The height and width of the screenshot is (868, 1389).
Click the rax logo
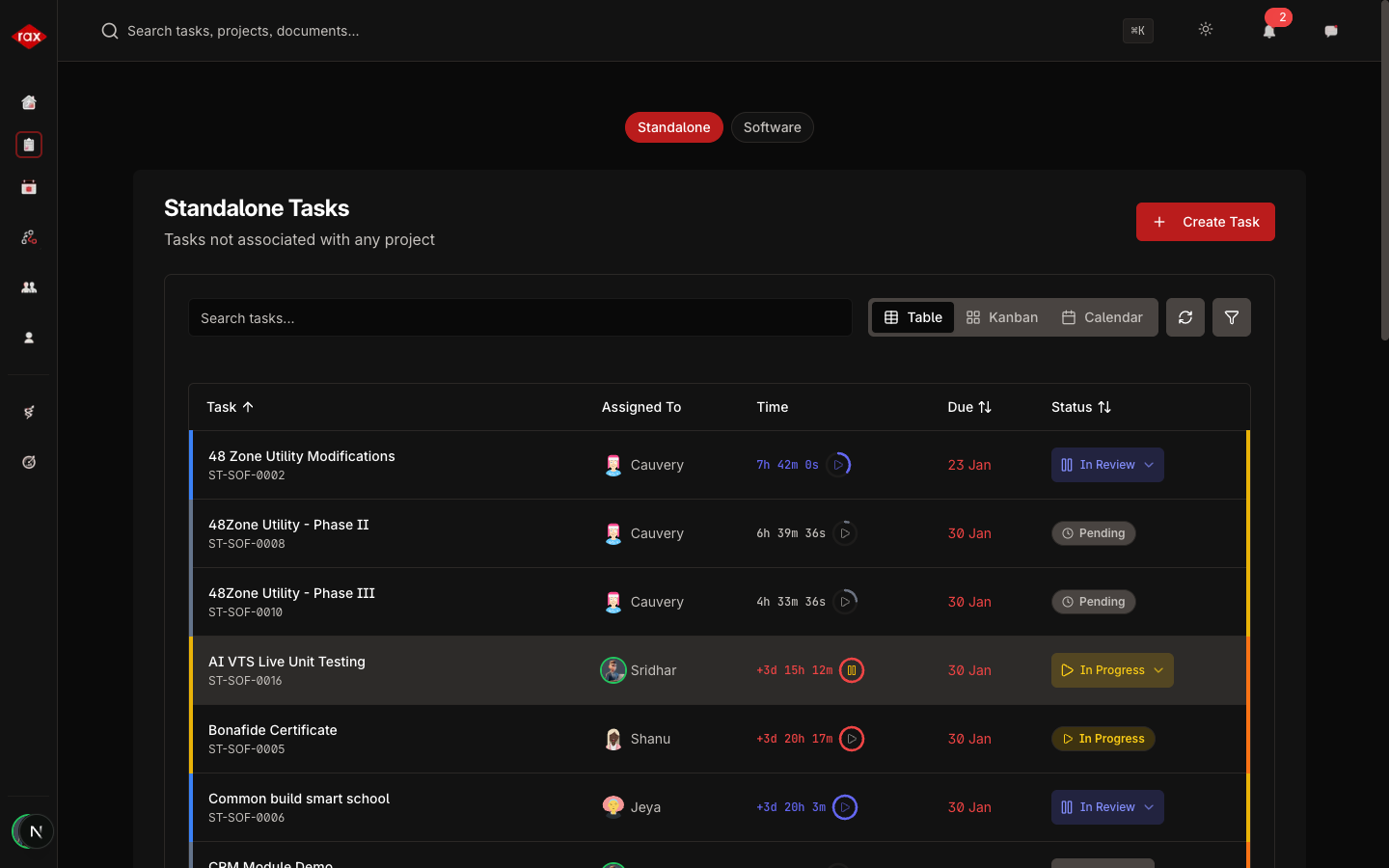(x=29, y=37)
